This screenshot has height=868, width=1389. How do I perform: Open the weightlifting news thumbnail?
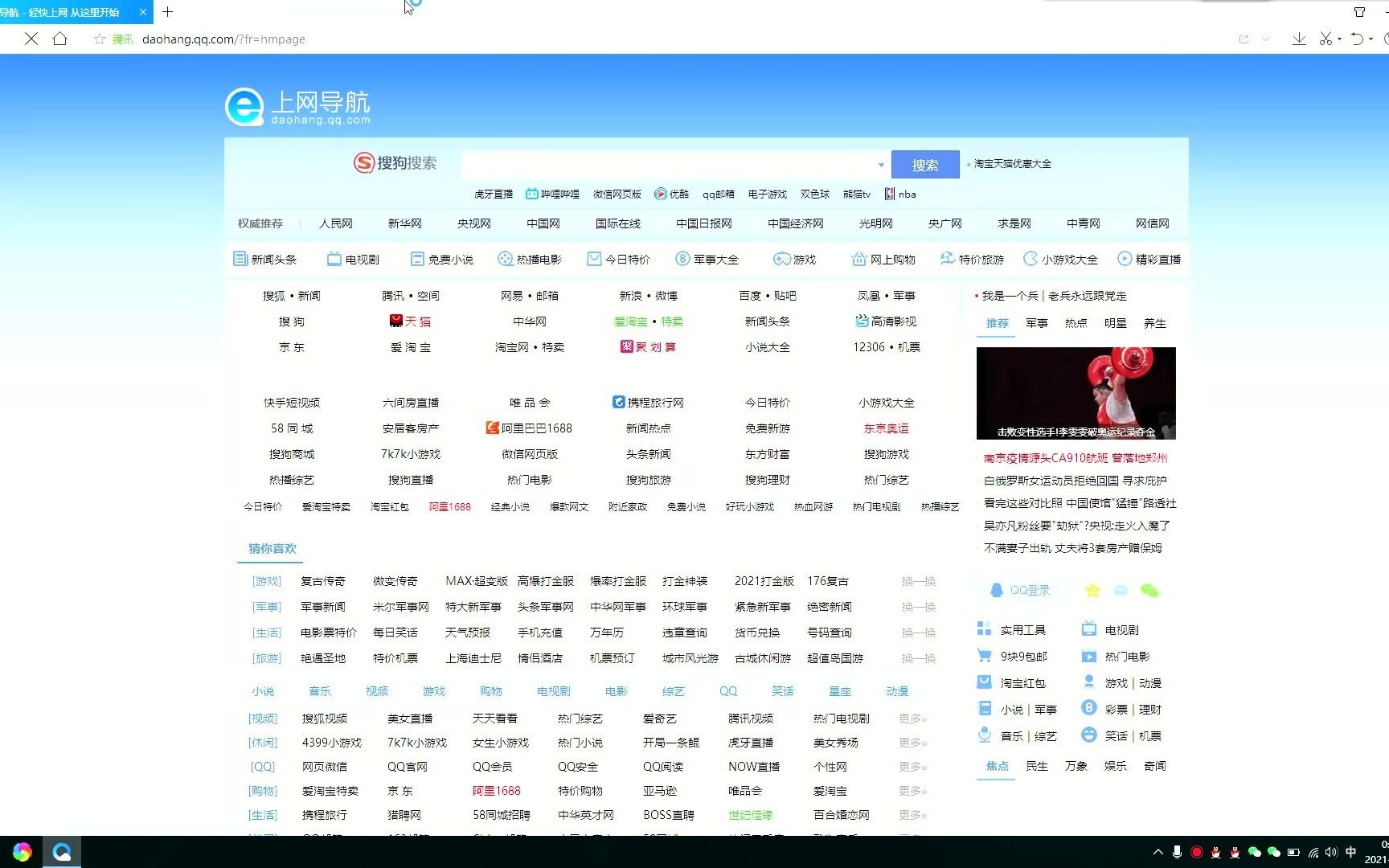click(1076, 393)
